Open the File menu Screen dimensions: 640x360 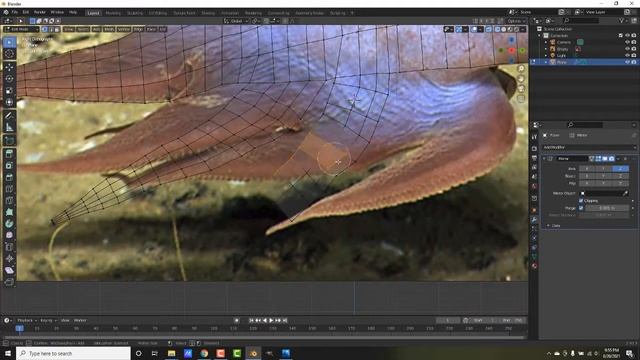pyautogui.click(x=15, y=12)
